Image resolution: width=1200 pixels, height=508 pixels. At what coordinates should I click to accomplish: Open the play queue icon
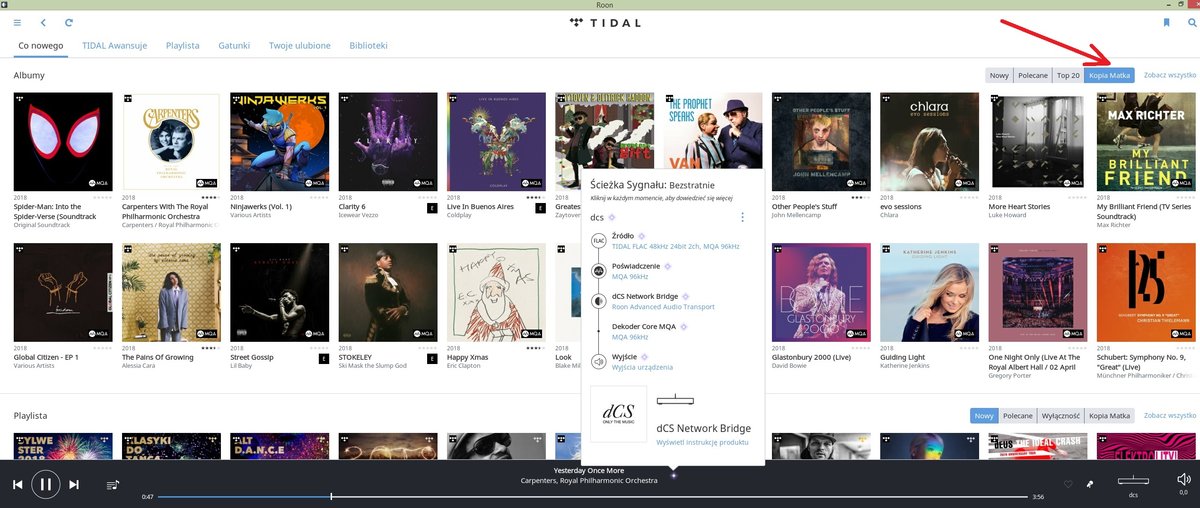click(x=113, y=485)
